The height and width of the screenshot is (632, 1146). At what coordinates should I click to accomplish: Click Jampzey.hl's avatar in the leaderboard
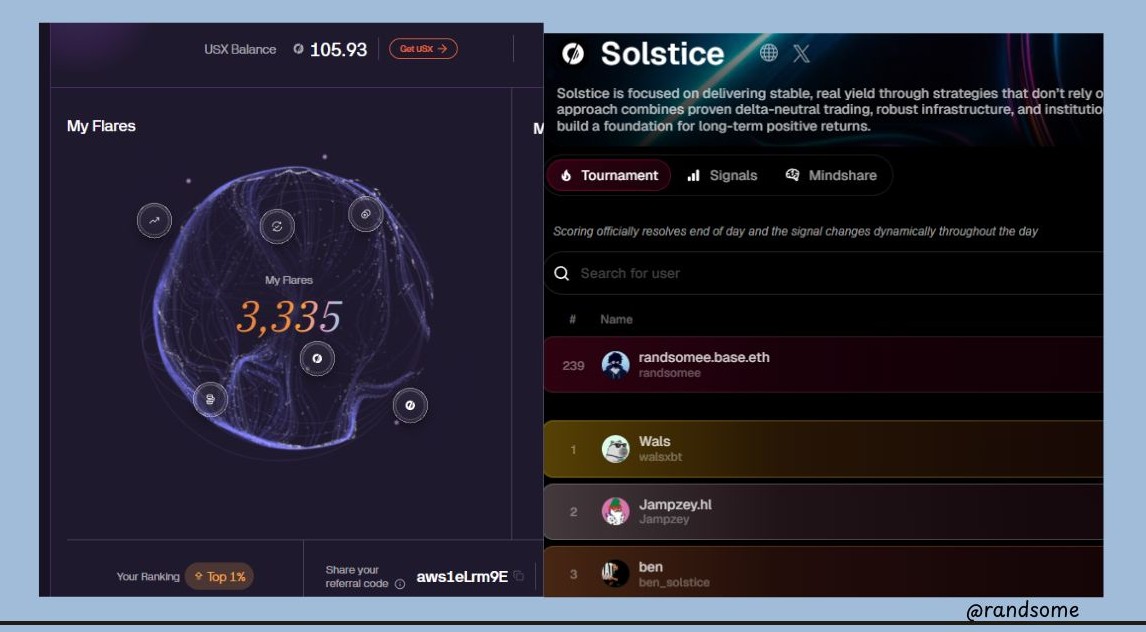coord(615,511)
